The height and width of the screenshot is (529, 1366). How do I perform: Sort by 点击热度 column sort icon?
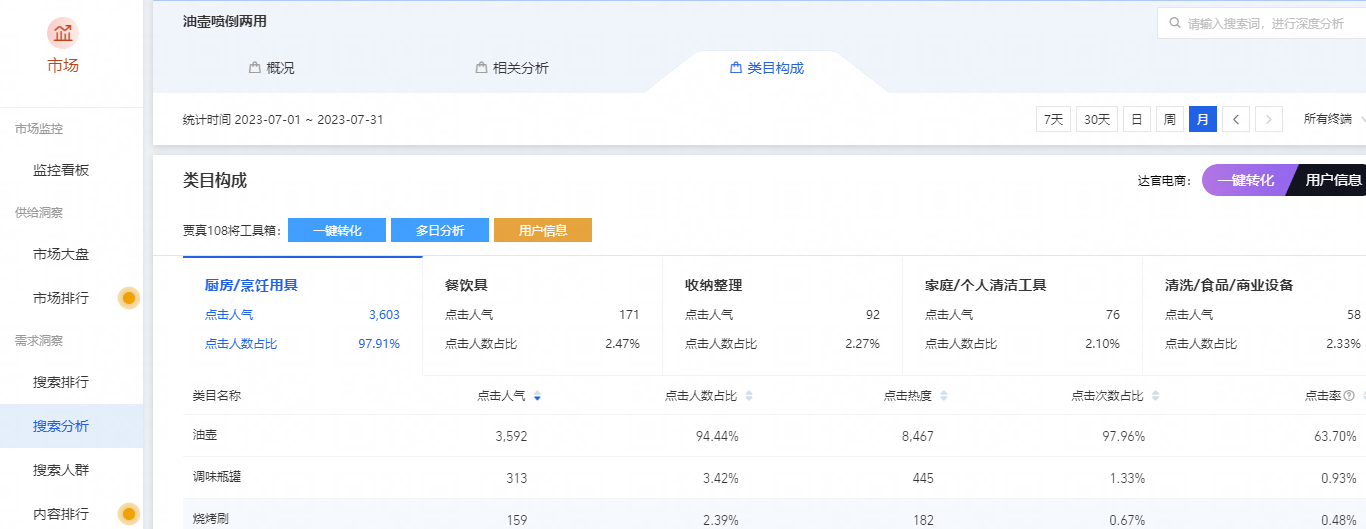point(944,396)
